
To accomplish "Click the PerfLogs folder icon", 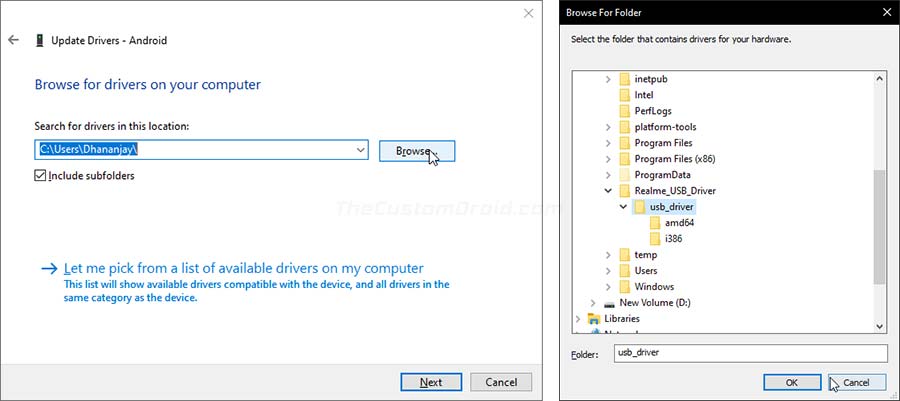I will pos(625,111).
